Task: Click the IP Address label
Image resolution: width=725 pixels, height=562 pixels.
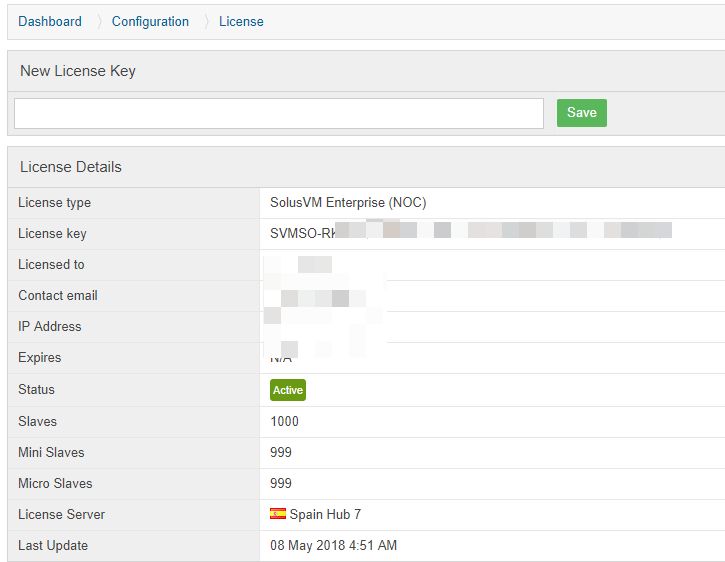Action: point(50,326)
